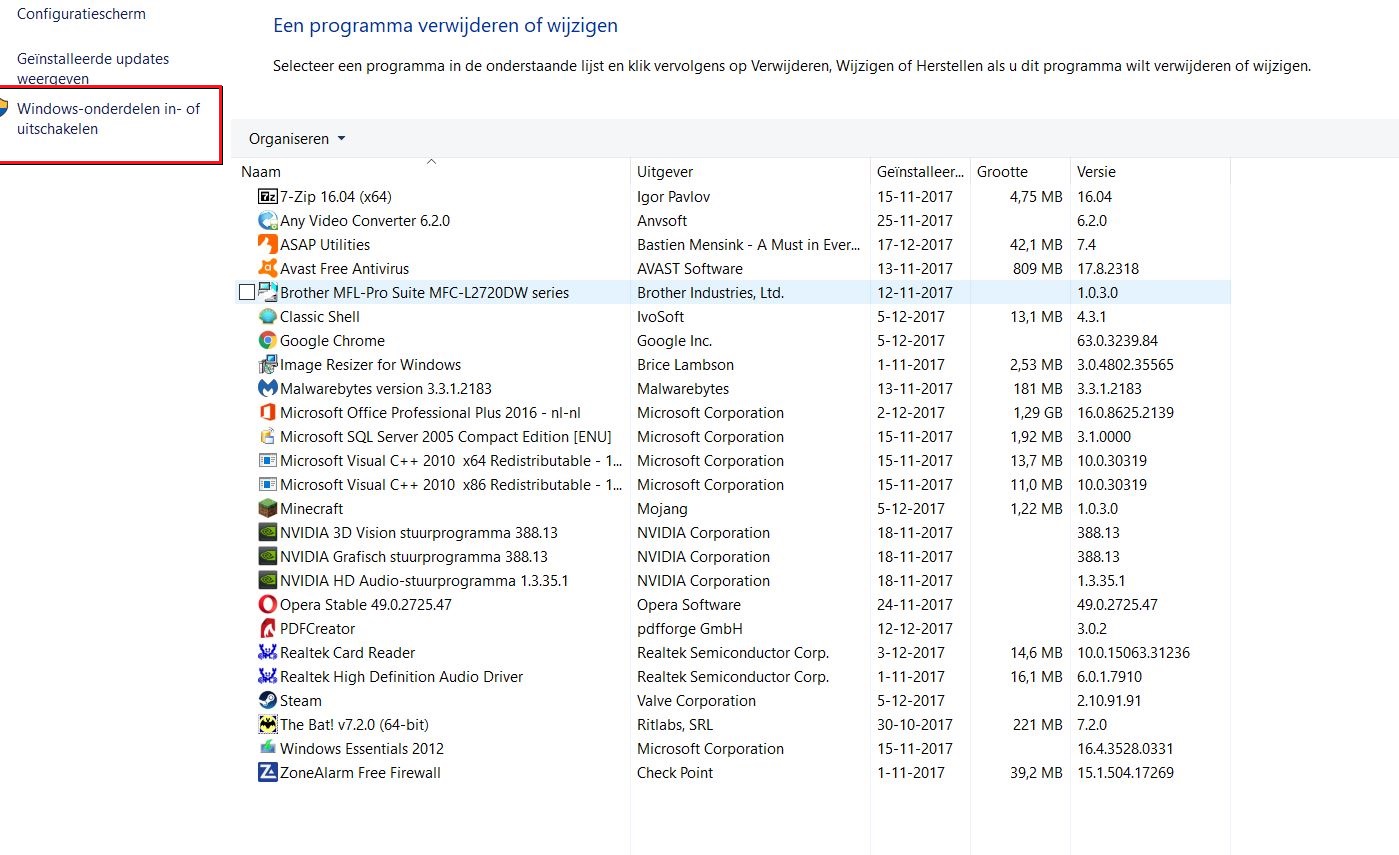
Task: Select the Google Chrome row
Action: click(x=732, y=341)
